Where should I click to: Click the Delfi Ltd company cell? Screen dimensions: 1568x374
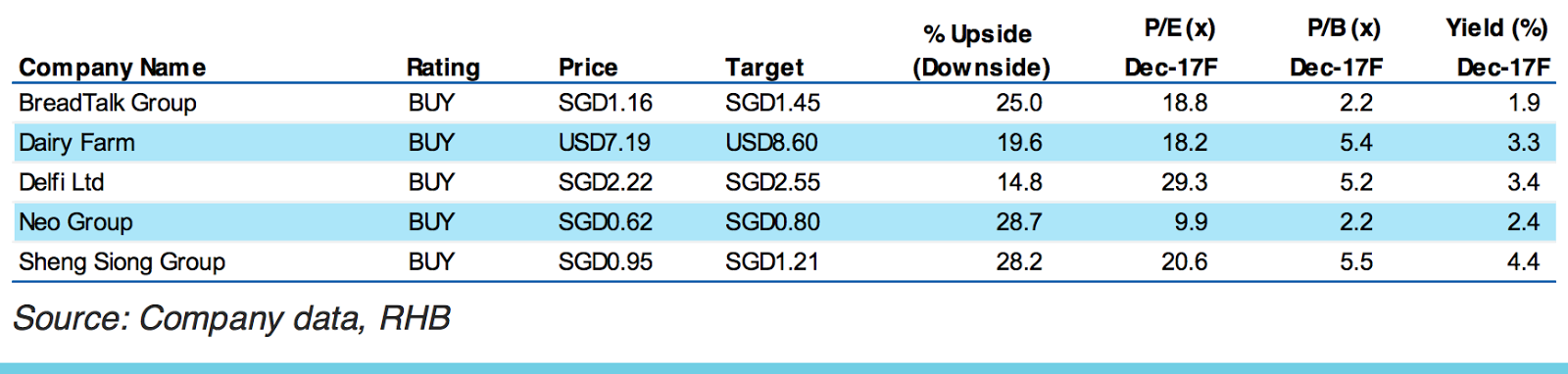coord(61,182)
